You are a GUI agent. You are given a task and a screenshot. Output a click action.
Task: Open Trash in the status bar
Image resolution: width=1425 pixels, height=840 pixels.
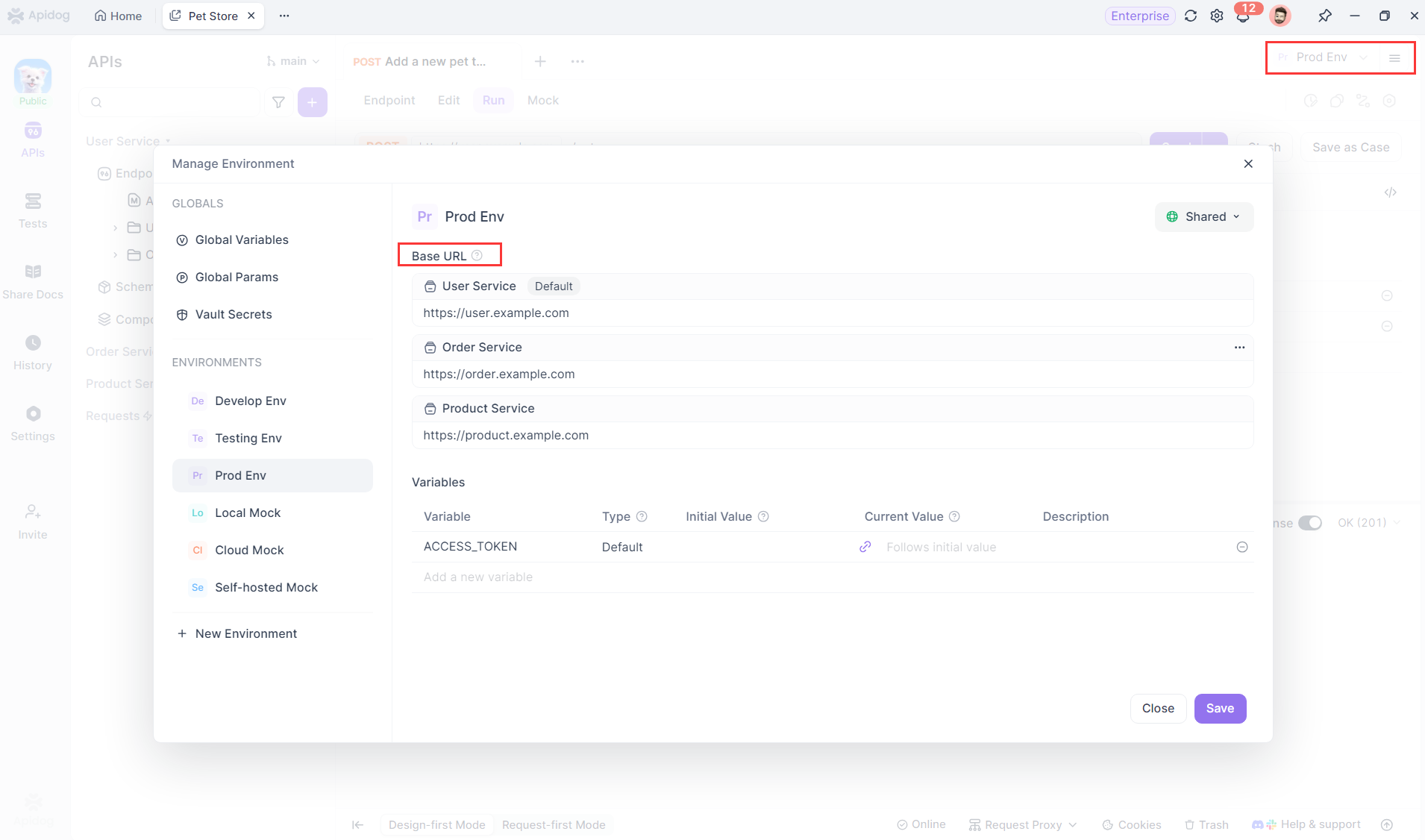coord(1206,824)
